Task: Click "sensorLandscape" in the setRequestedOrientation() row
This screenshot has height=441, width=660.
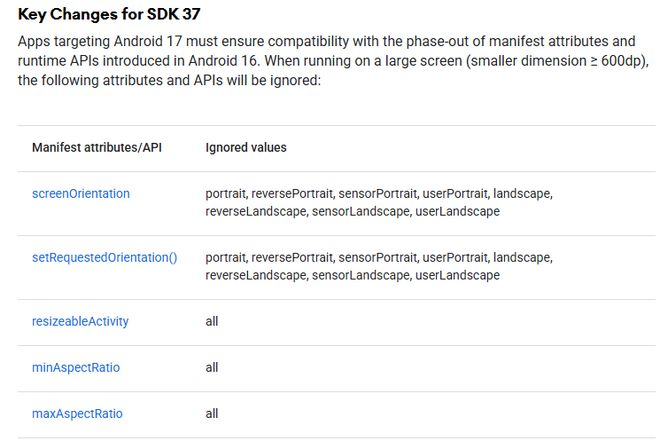Action: [x=361, y=275]
